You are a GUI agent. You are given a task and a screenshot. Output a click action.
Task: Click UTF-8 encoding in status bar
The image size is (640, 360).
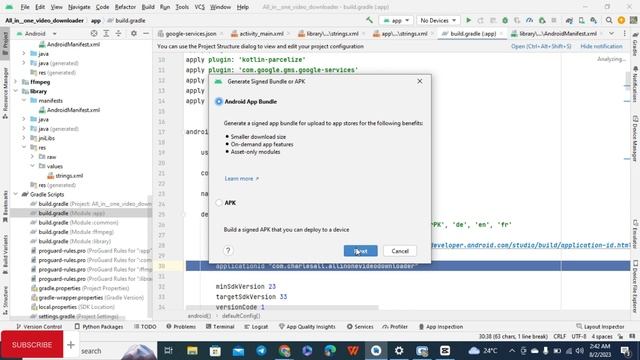[578, 336]
